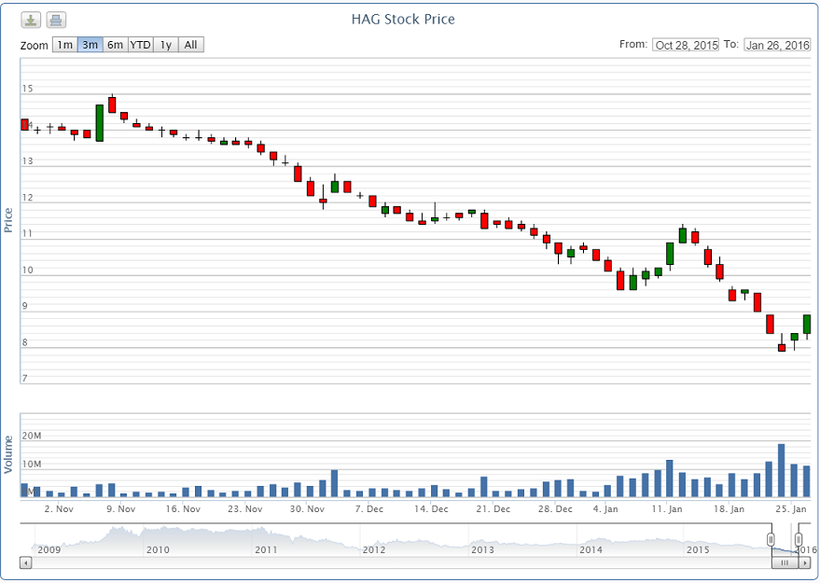Click the tallest volume bar near 25. Jan

tap(781, 470)
